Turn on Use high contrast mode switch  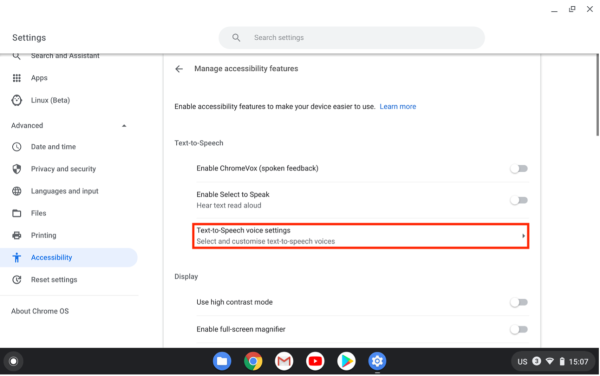click(519, 303)
